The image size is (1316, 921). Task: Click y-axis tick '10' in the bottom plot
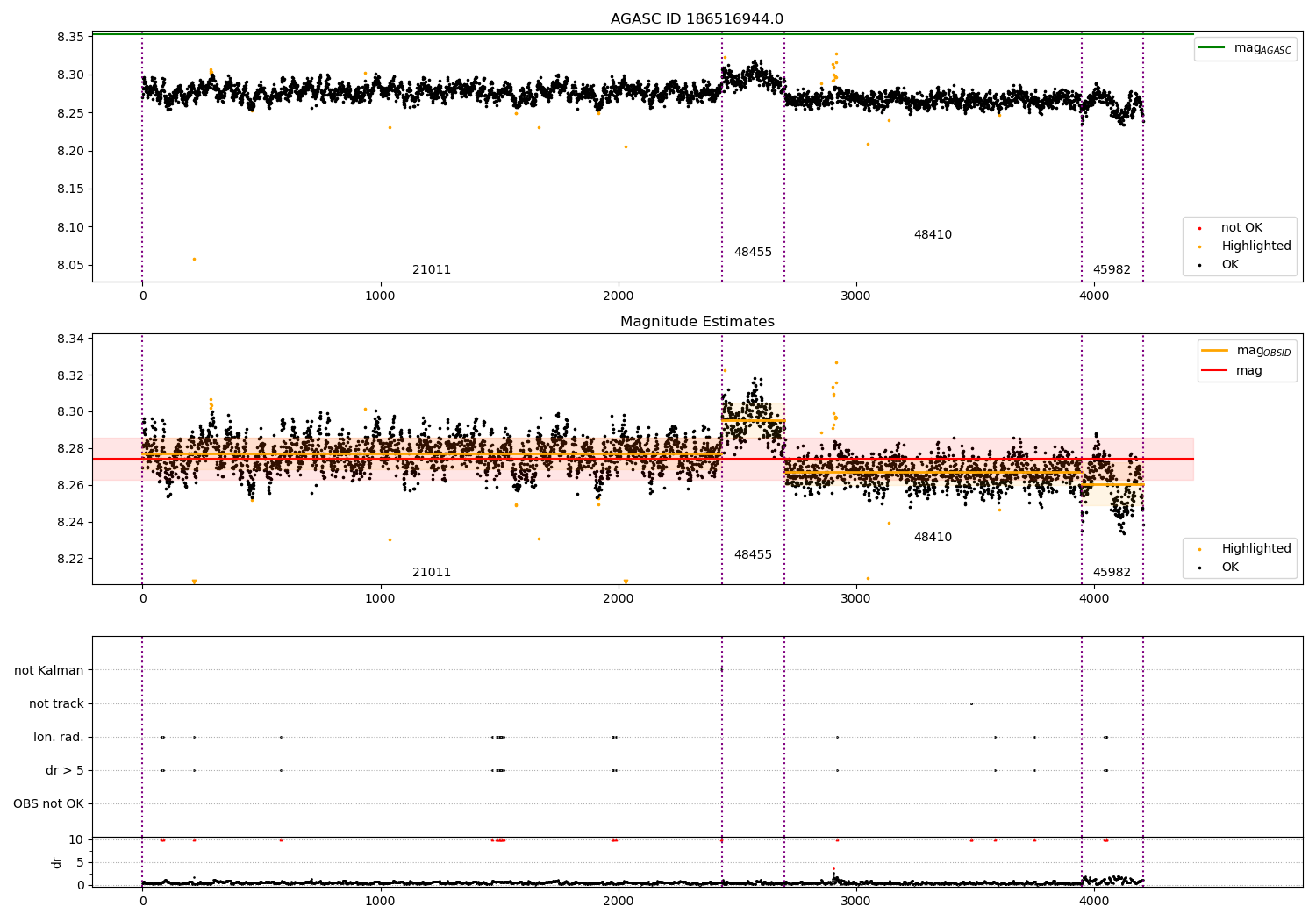coord(75,839)
